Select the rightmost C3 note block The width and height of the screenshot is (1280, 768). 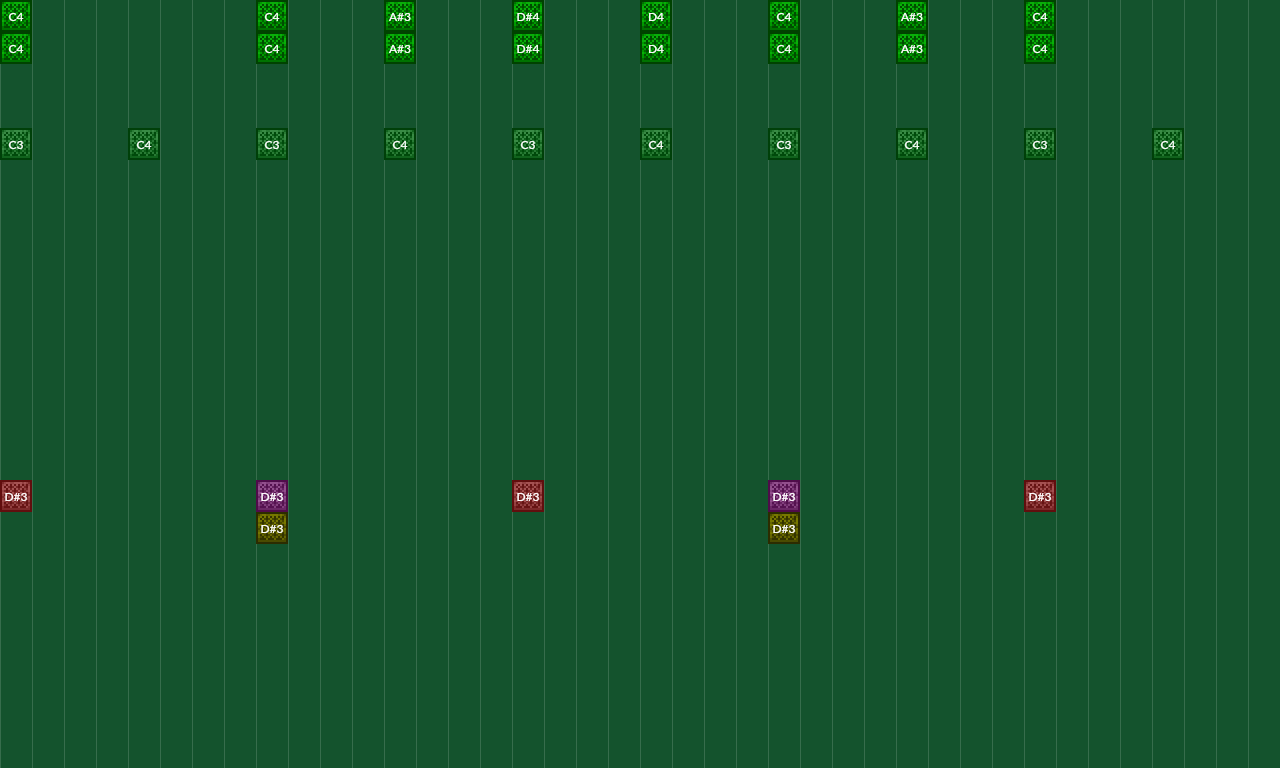point(1039,144)
